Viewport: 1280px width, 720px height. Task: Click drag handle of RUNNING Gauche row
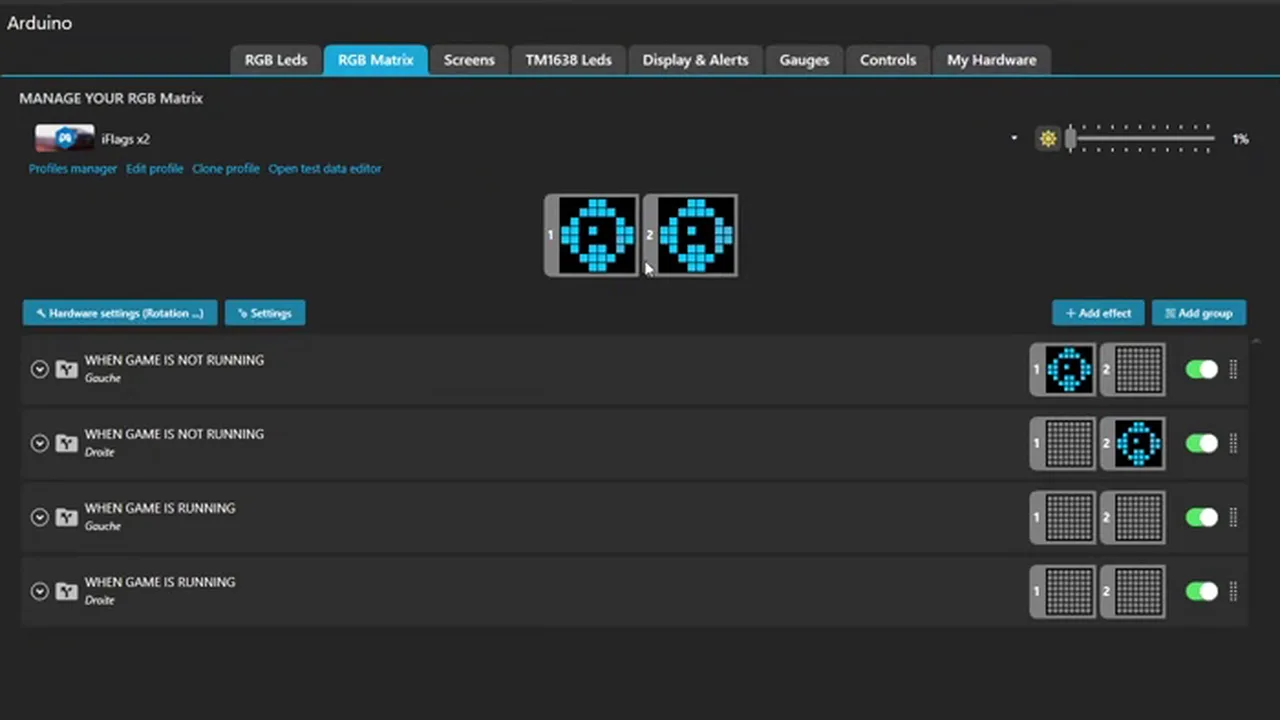(1233, 517)
